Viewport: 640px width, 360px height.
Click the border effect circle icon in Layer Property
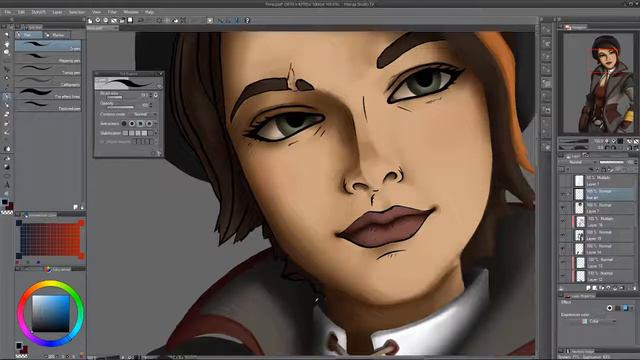pyautogui.click(x=609, y=308)
